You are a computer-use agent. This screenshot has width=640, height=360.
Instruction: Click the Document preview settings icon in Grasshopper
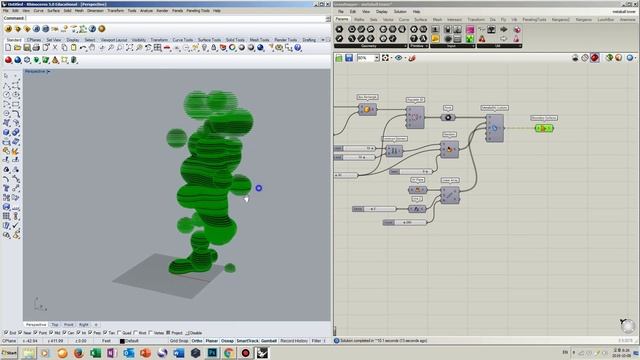[619, 58]
